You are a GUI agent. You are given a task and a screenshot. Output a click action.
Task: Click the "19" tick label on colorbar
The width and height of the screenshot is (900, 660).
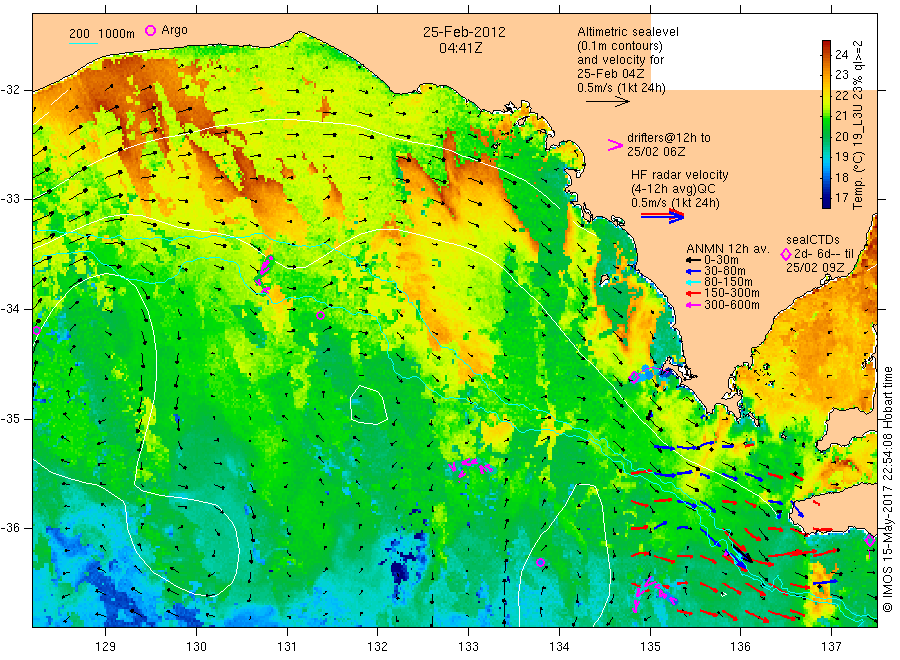point(841,157)
